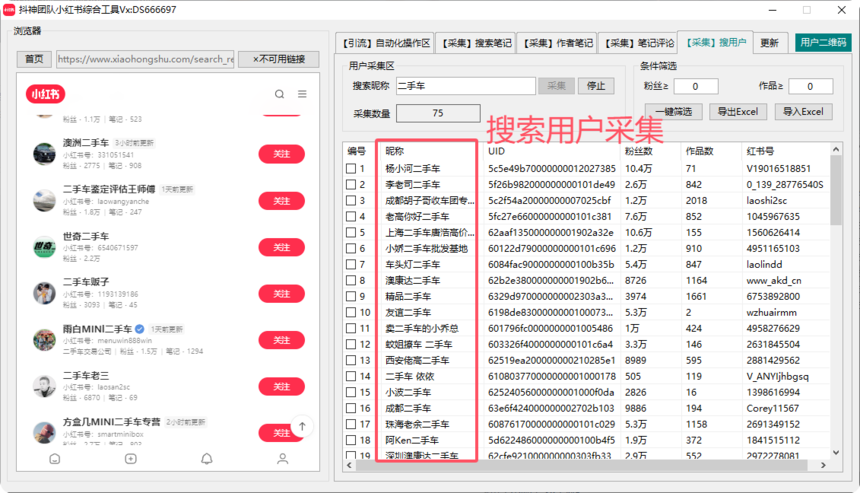The height and width of the screenshot is (493, 860).
Task: Click the 停止 button
Action: (x=596, y=86)
